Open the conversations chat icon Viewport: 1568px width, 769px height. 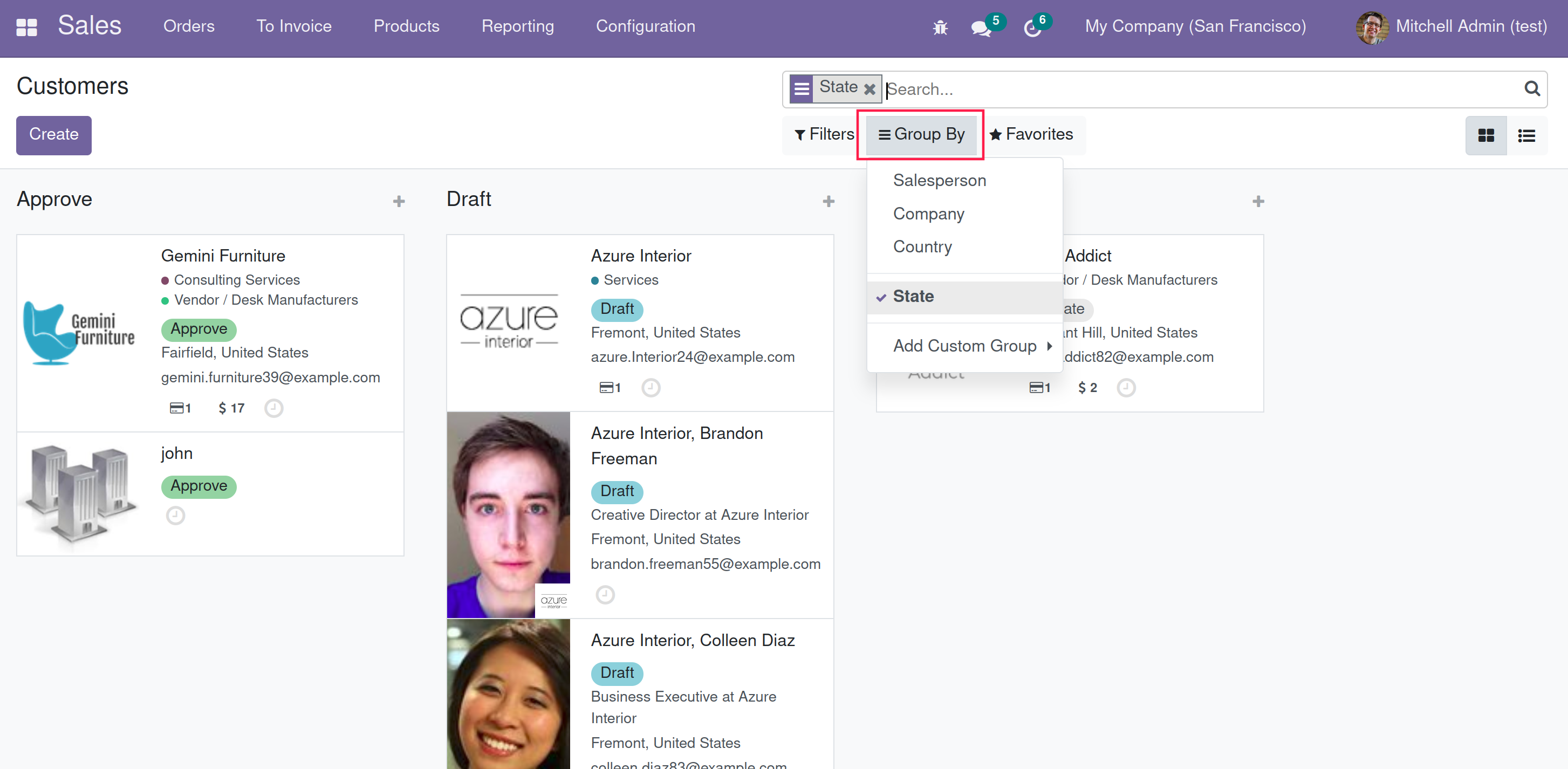click(x=981, y=28)
